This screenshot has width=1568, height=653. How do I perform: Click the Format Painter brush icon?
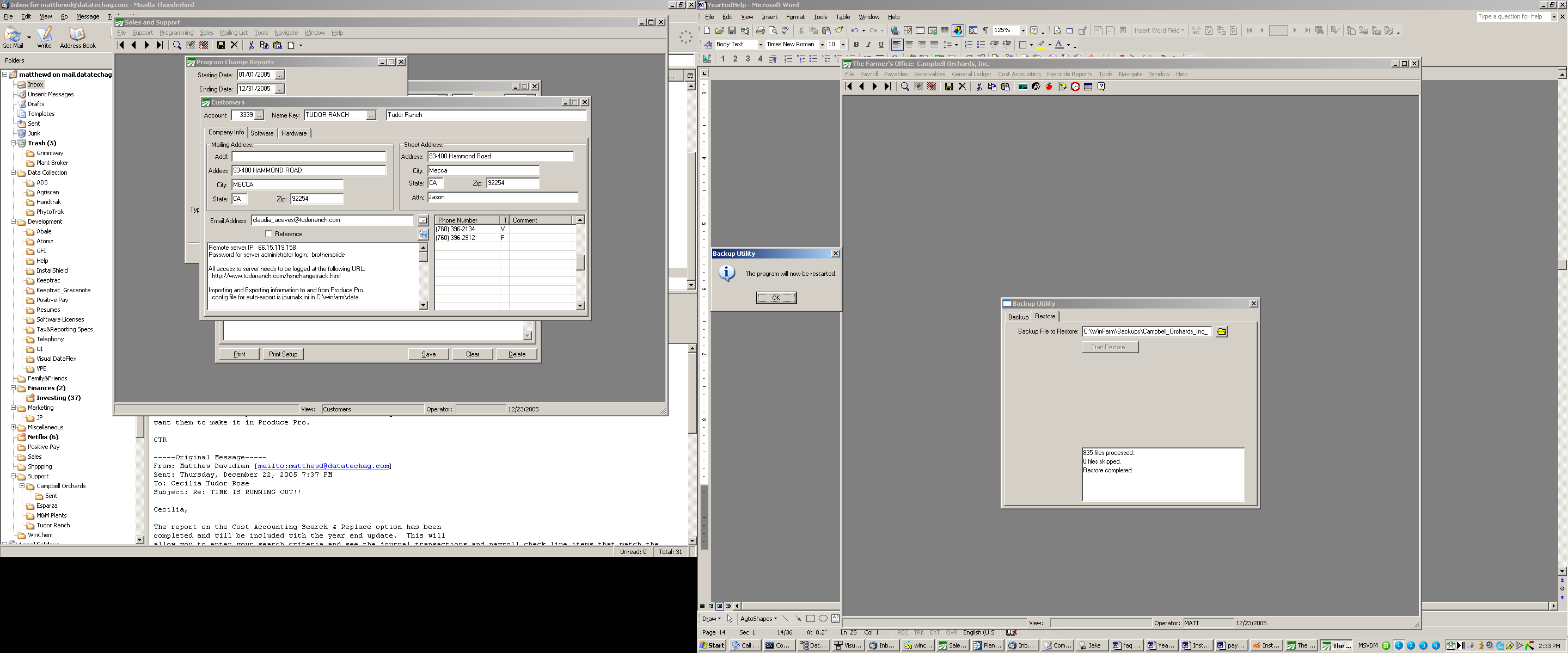[x=840, y=30]
